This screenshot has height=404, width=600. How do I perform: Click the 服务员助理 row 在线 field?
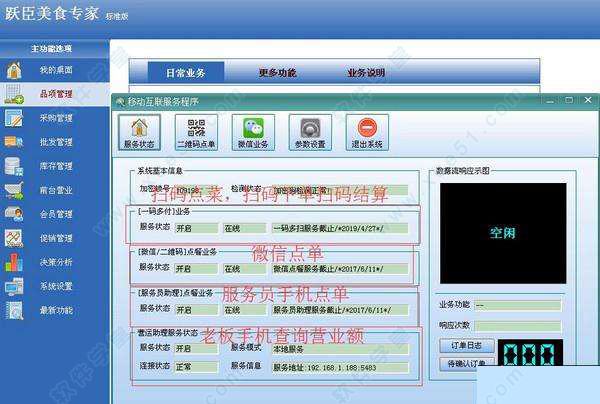[x=245, y=310]
